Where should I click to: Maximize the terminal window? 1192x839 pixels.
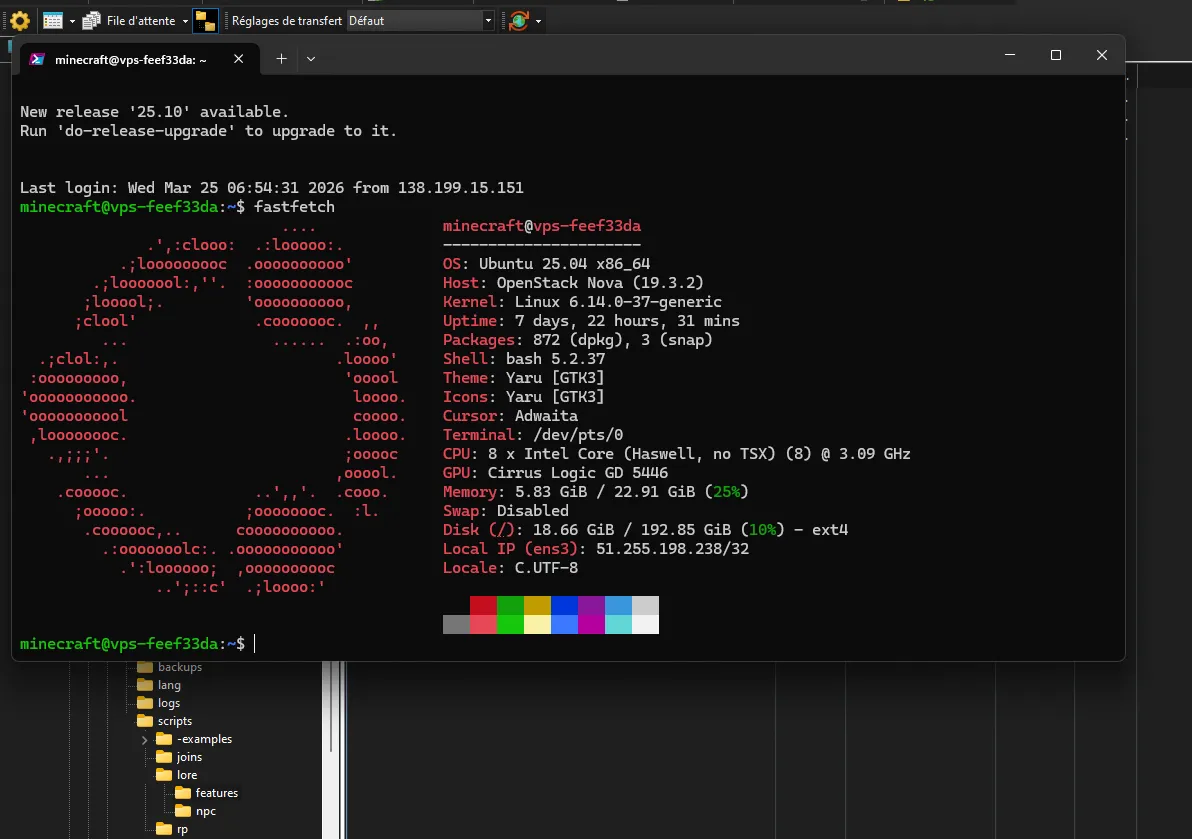pos(1056,56)
